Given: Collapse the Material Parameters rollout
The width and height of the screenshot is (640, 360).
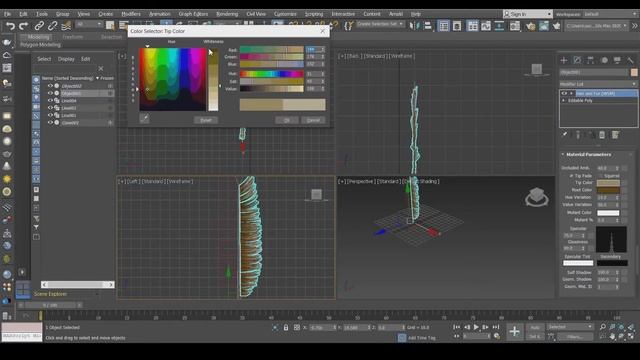Looking at the screenshot, I should coord(563,155).
